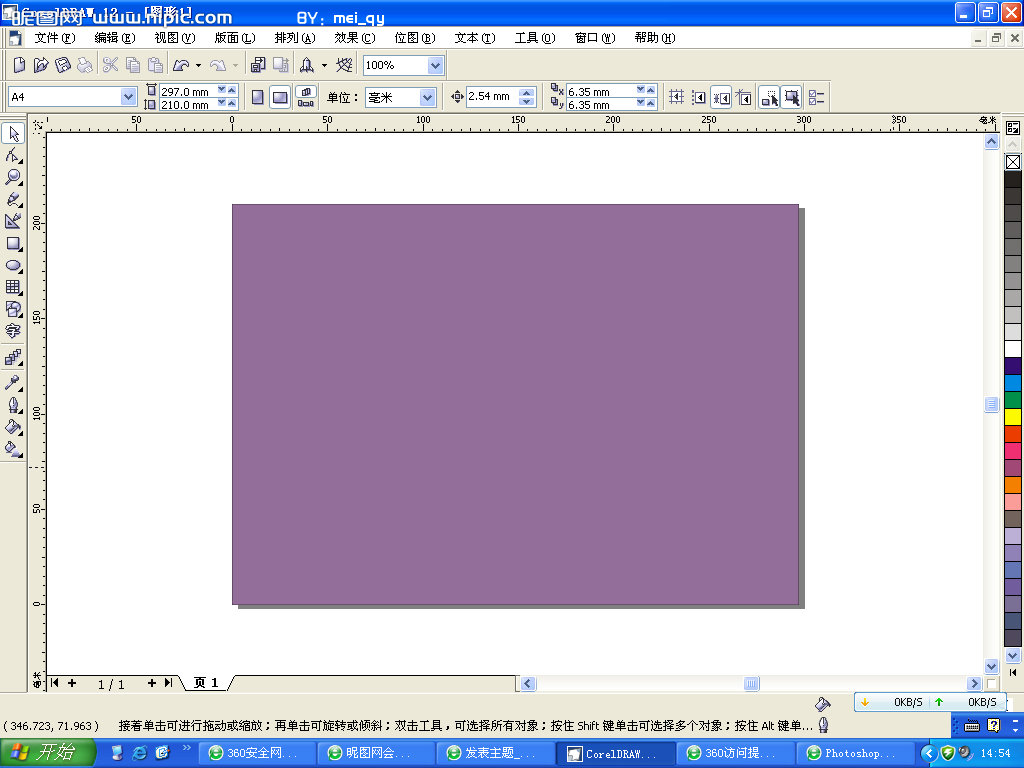The image size is (1024, 768).
Task: Click the add page plus button
Action: [70, 683]
